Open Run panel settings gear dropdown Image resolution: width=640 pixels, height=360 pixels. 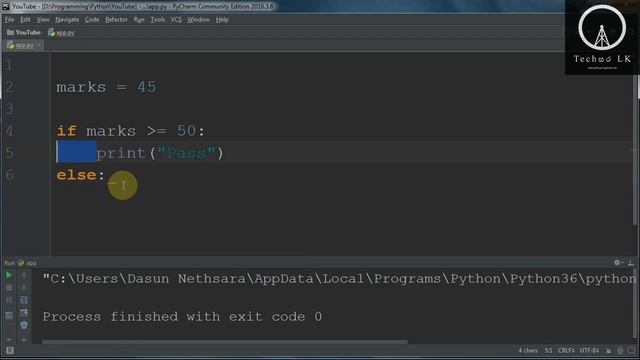tap(618, 263)
